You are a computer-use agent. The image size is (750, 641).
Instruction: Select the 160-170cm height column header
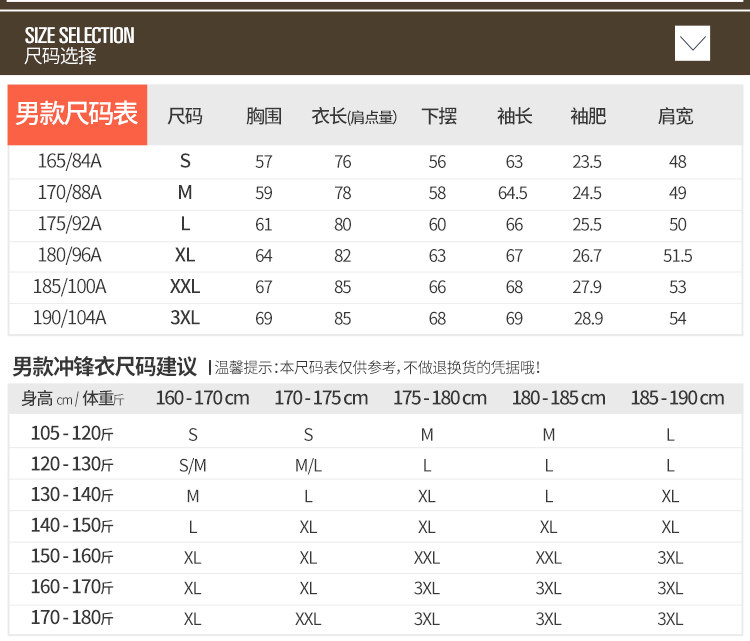tap(202, 398)
